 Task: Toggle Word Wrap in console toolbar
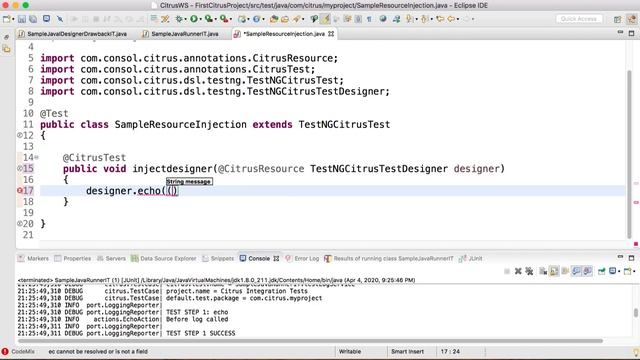point(565,271)
